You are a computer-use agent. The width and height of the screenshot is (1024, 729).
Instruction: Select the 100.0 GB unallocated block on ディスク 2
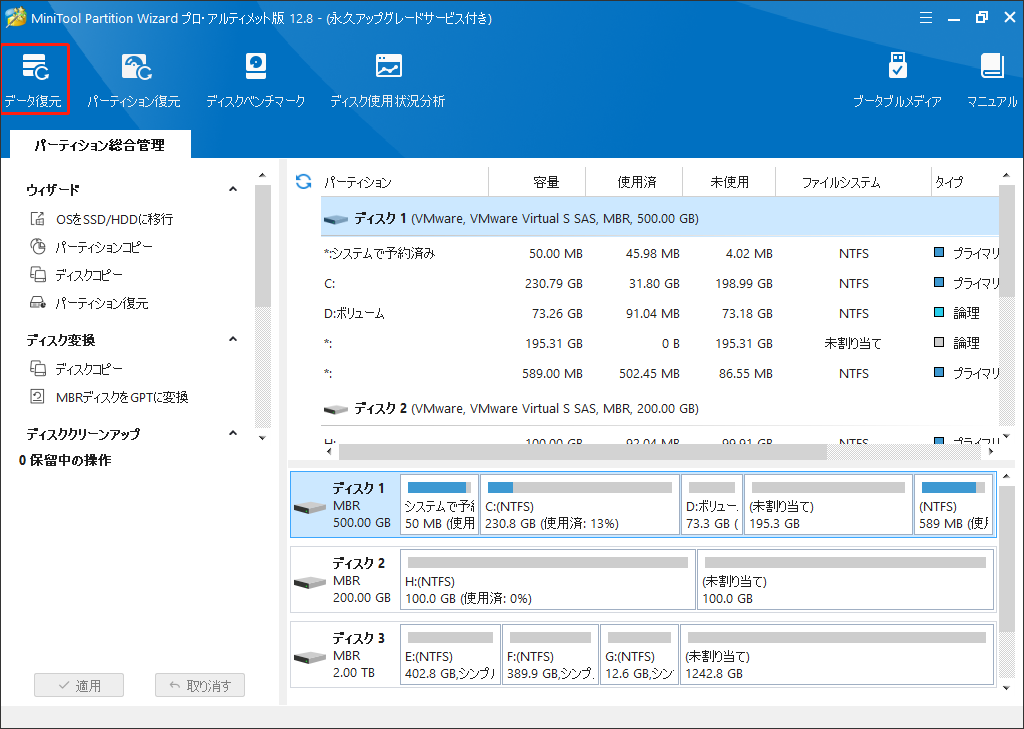pos(845,579)
